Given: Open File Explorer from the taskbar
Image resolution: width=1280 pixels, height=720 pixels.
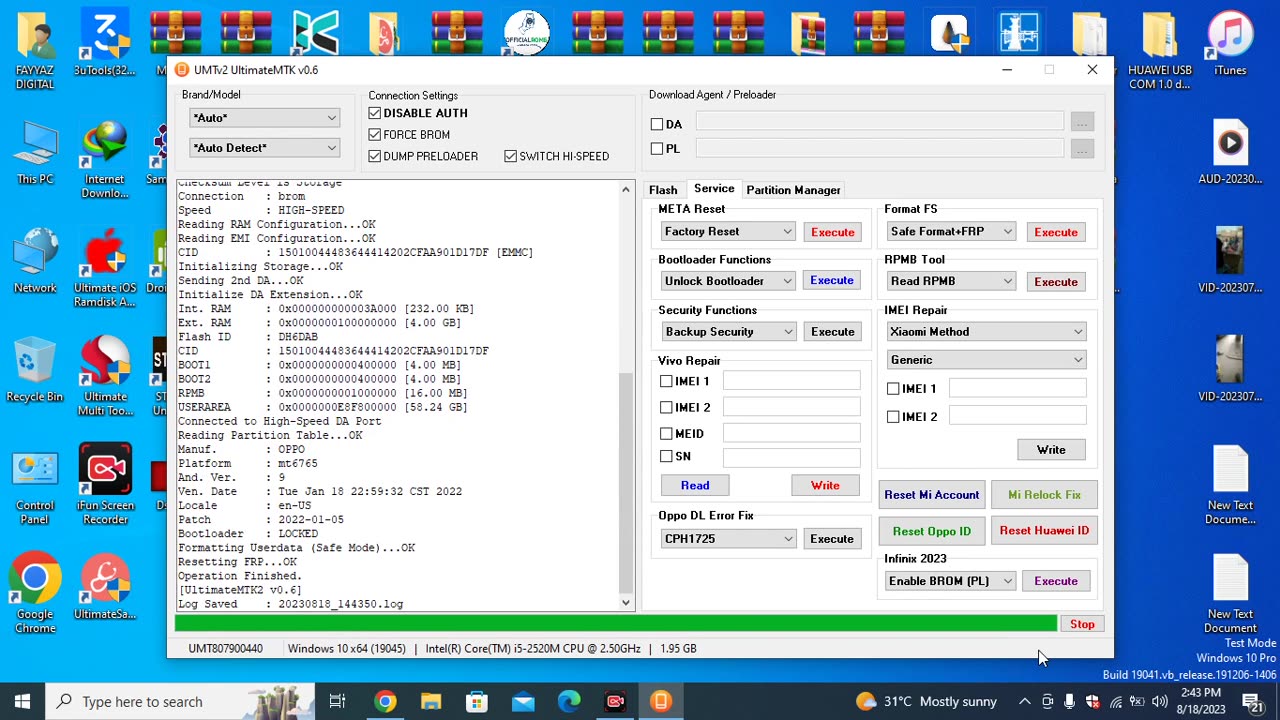Looking at the screenshot, I should coord(431,702).
